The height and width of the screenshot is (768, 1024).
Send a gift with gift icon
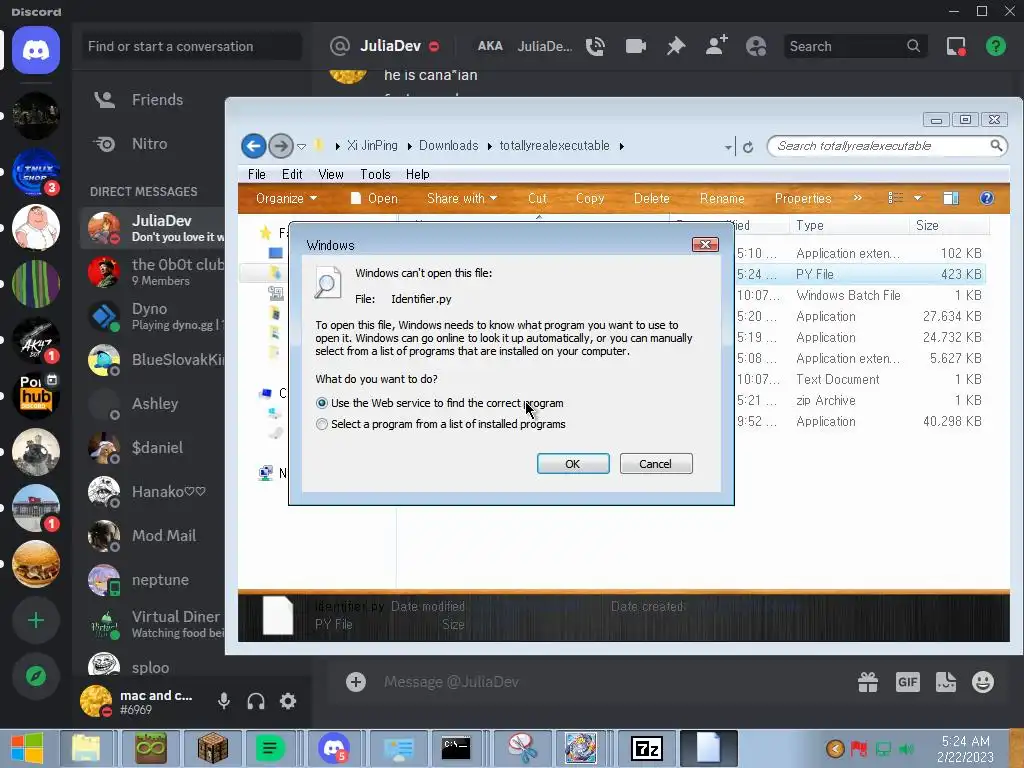(x=868, y=682)
